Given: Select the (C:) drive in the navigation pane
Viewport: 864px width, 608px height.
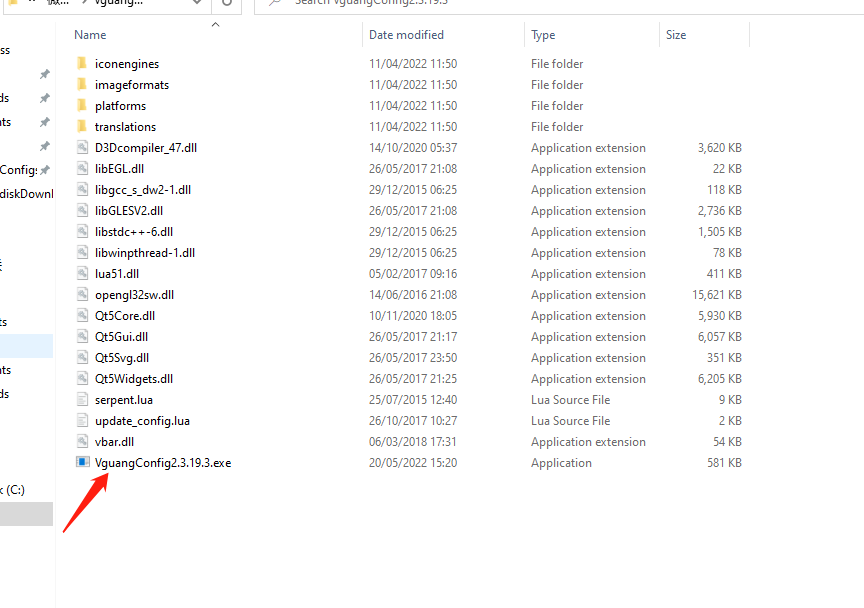Looking at the screenshot, I should click(x=16, y=490).
